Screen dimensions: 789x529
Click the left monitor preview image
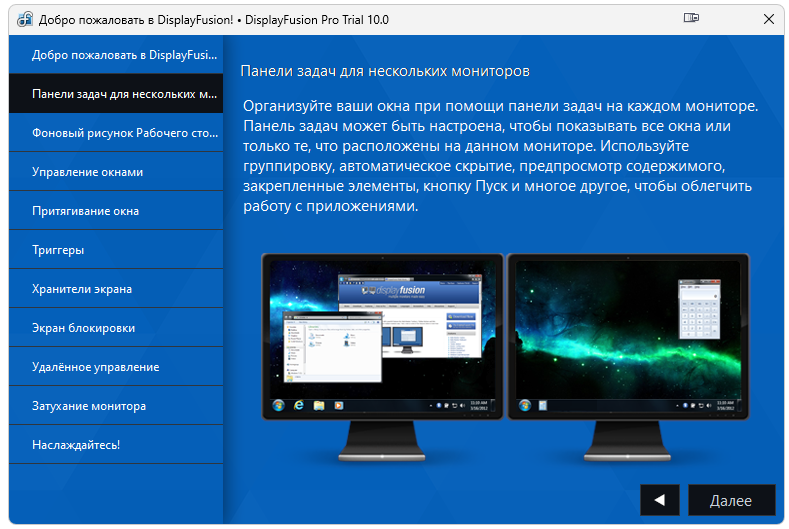pyautogui.click(x=382, y=357)
